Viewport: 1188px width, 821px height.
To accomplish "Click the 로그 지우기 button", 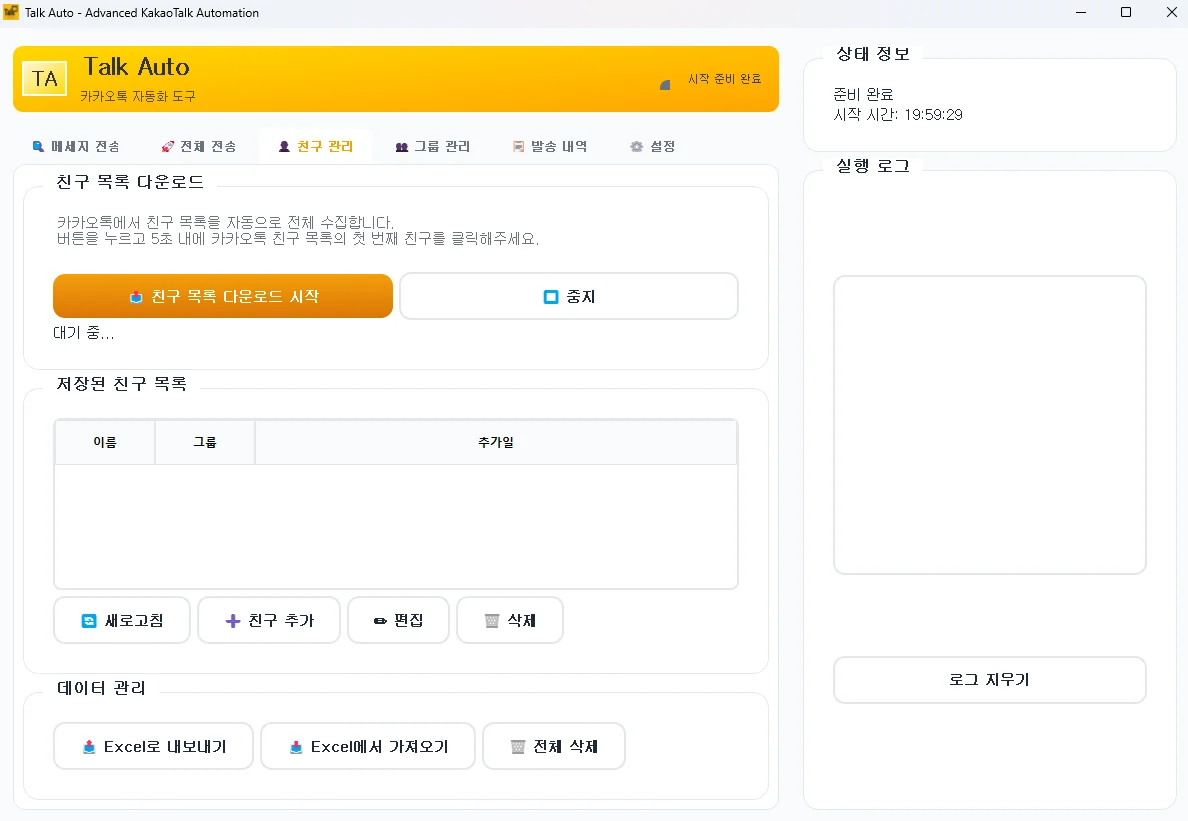I will [989, 680].
